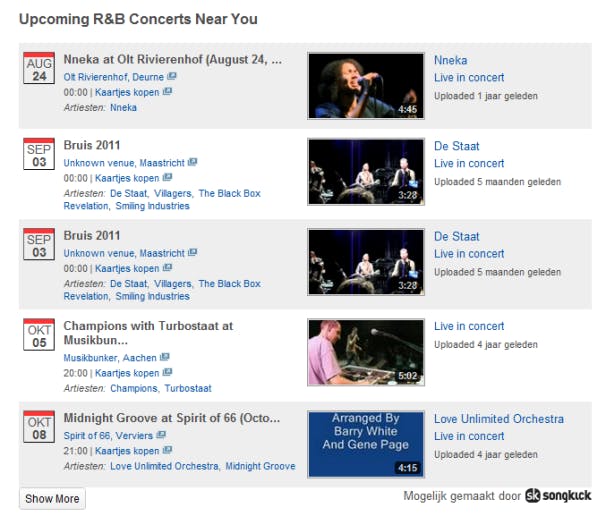Play the Nneka concert video thumbnail
The width and height of the screenshot is (612, 521).
(x=364, y=86)
